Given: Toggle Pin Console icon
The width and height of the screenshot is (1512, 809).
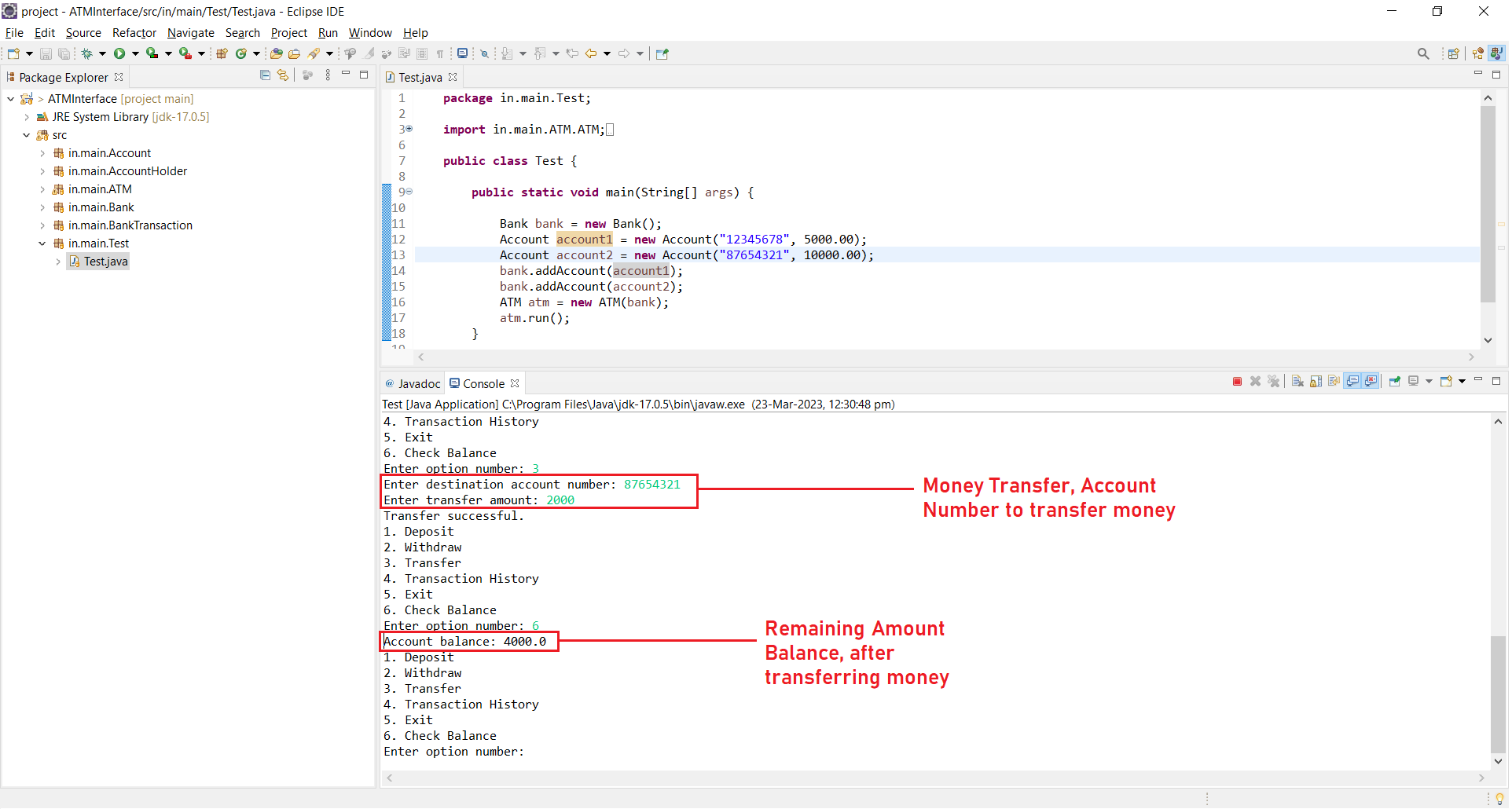Looking at the screenshot, I should [1395, 382].
